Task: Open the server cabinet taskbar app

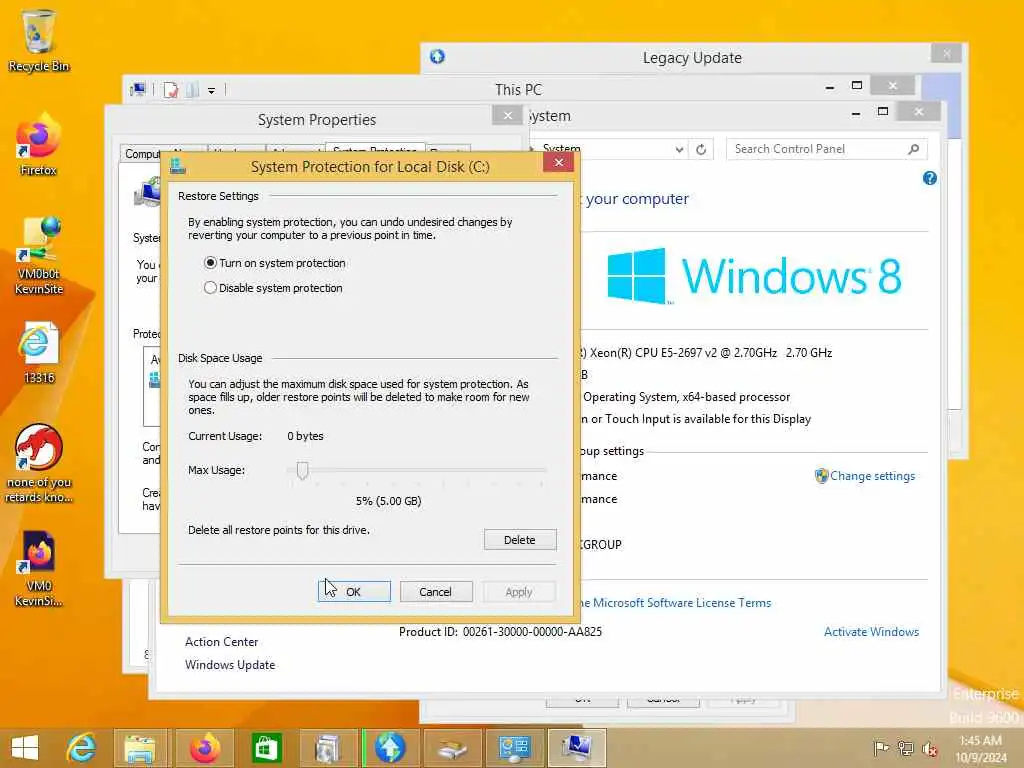Action: [x=327, y=748]
